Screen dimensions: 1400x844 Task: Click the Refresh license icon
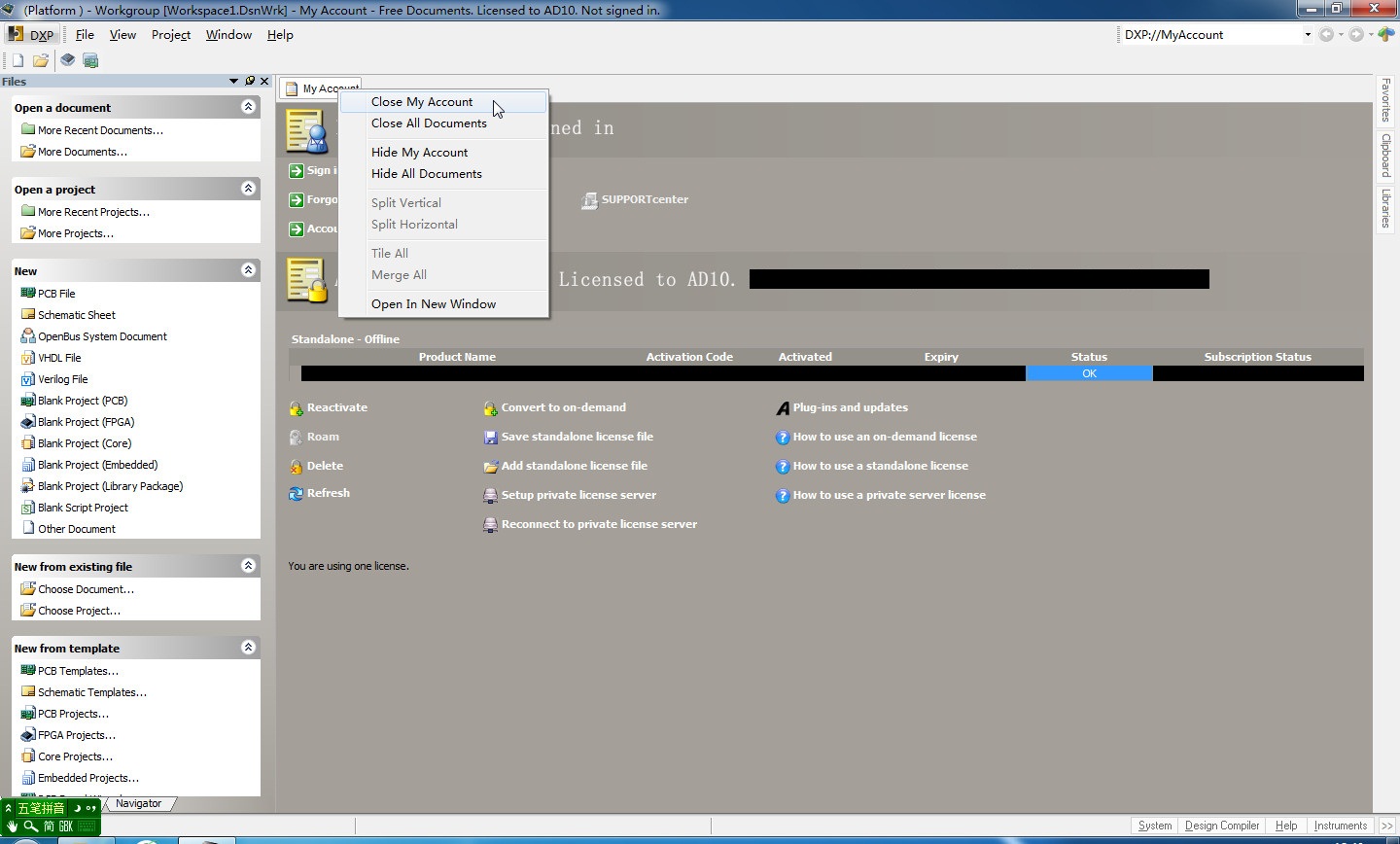coord(297,494)
